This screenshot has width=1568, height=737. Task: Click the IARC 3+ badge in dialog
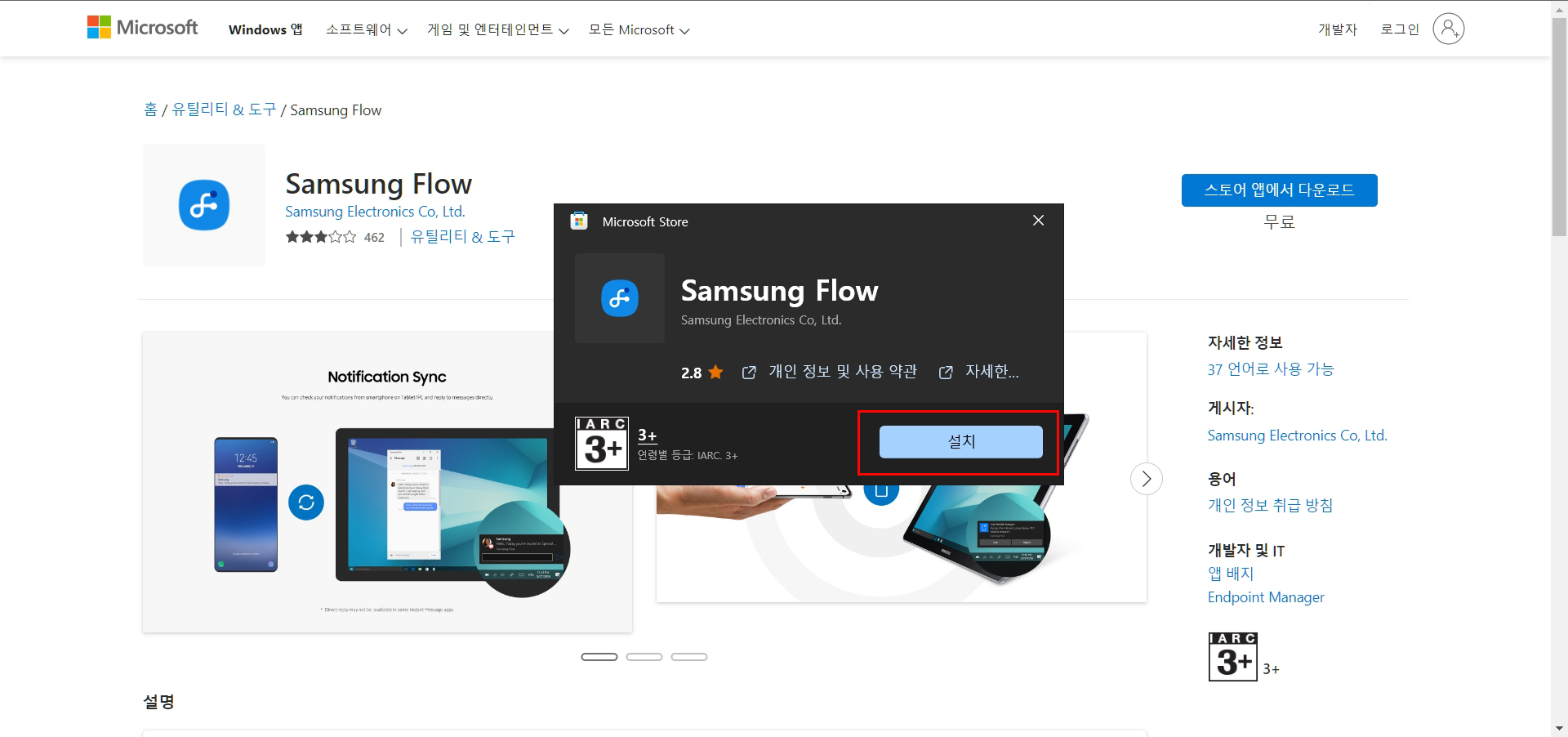602,444
